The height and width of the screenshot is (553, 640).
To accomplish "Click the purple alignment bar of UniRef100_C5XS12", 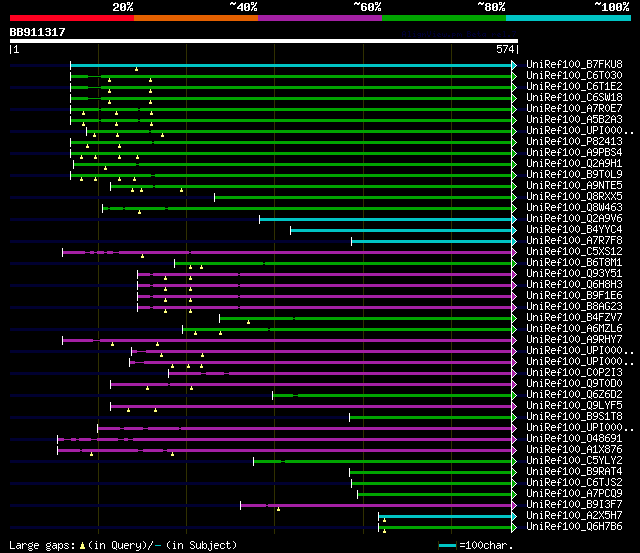I will click(287, 253).
